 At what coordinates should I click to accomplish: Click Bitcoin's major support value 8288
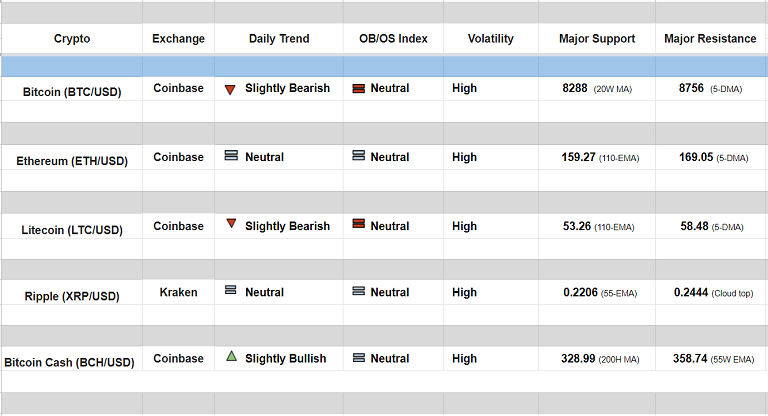pos(576,88)
